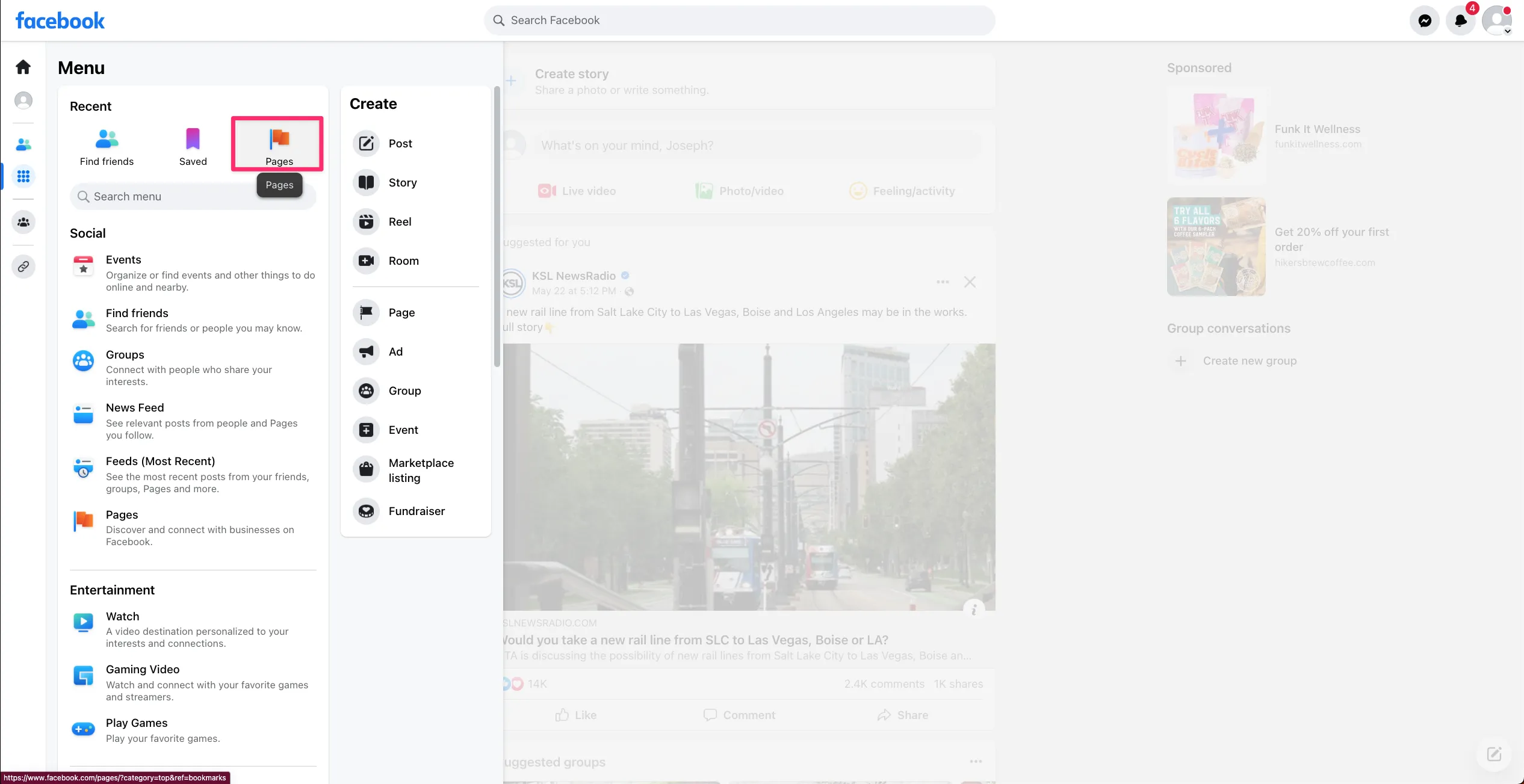Open Find friends entry in Social list
Screen dimensions: 1524x784
click(x=193, y=320)
